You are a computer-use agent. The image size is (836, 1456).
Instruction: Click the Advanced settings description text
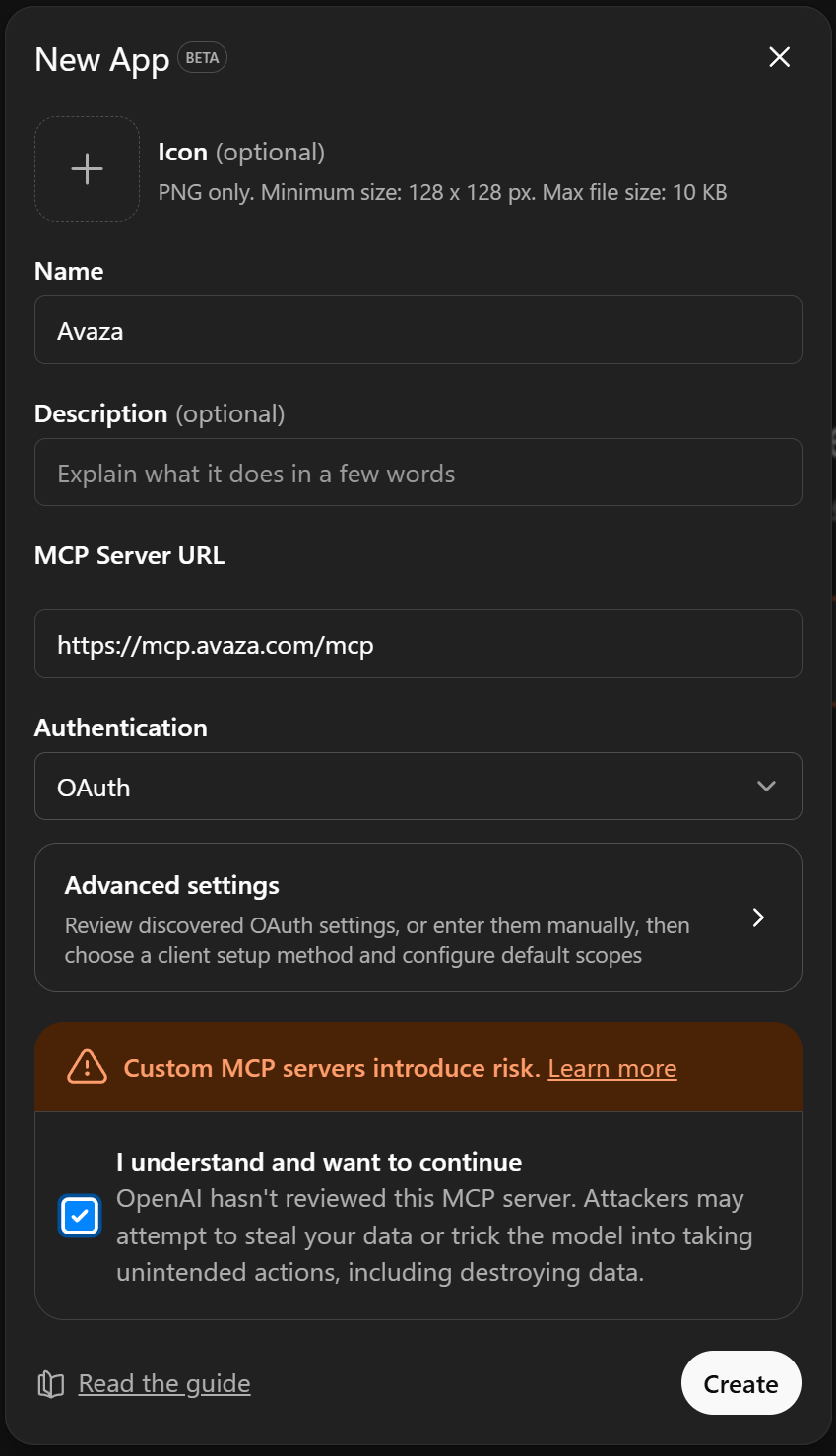(x=376, y=940)
